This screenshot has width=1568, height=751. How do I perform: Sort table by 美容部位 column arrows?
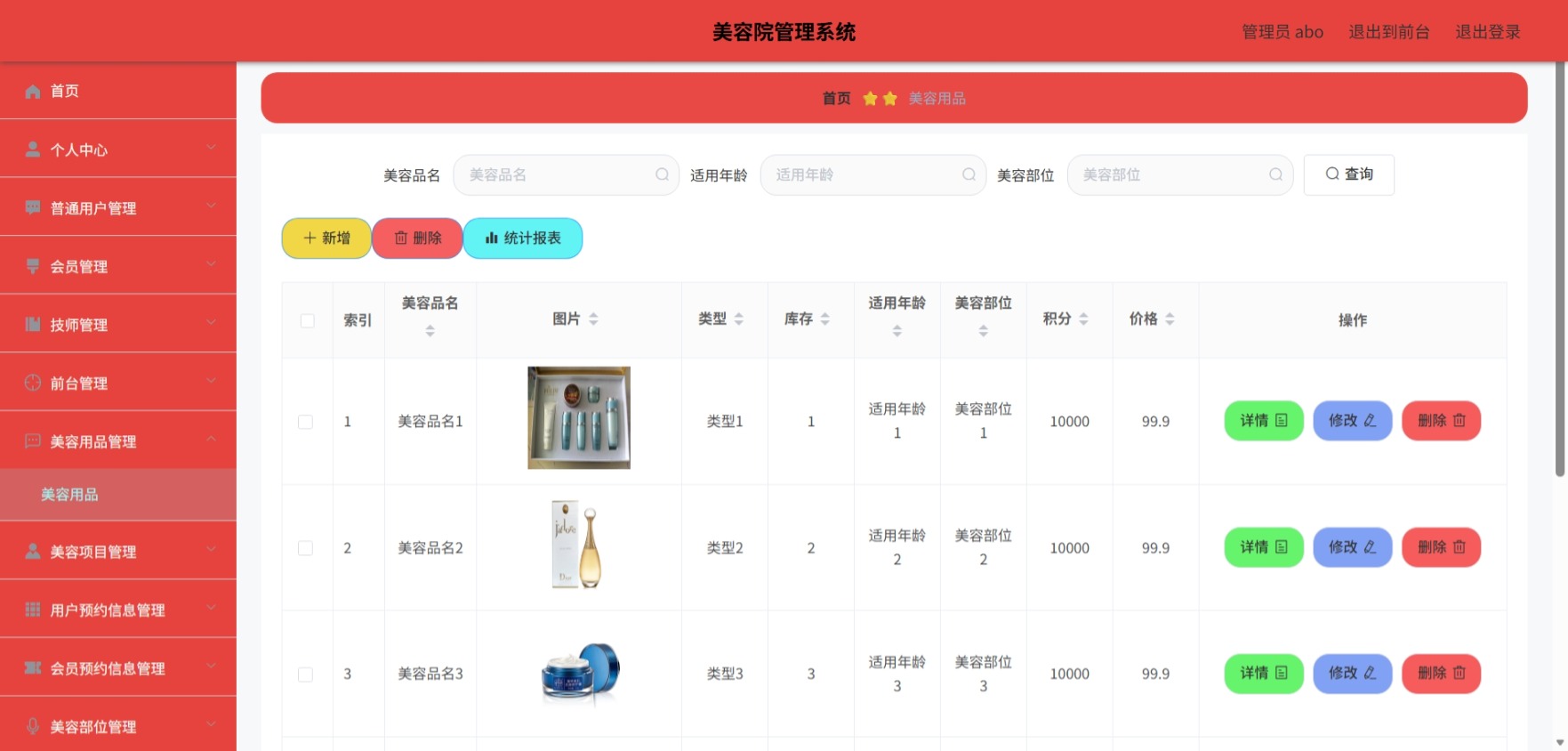983,331
